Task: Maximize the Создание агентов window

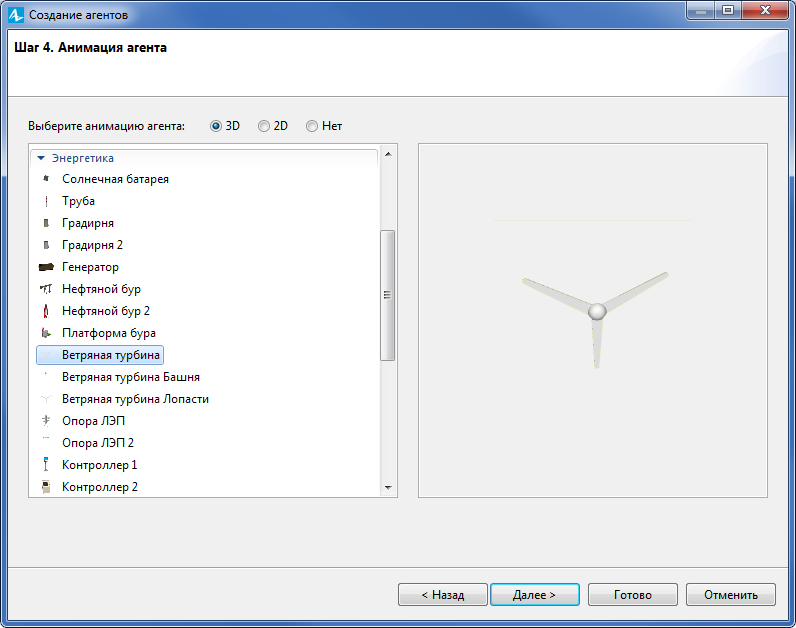Action: 728,10
